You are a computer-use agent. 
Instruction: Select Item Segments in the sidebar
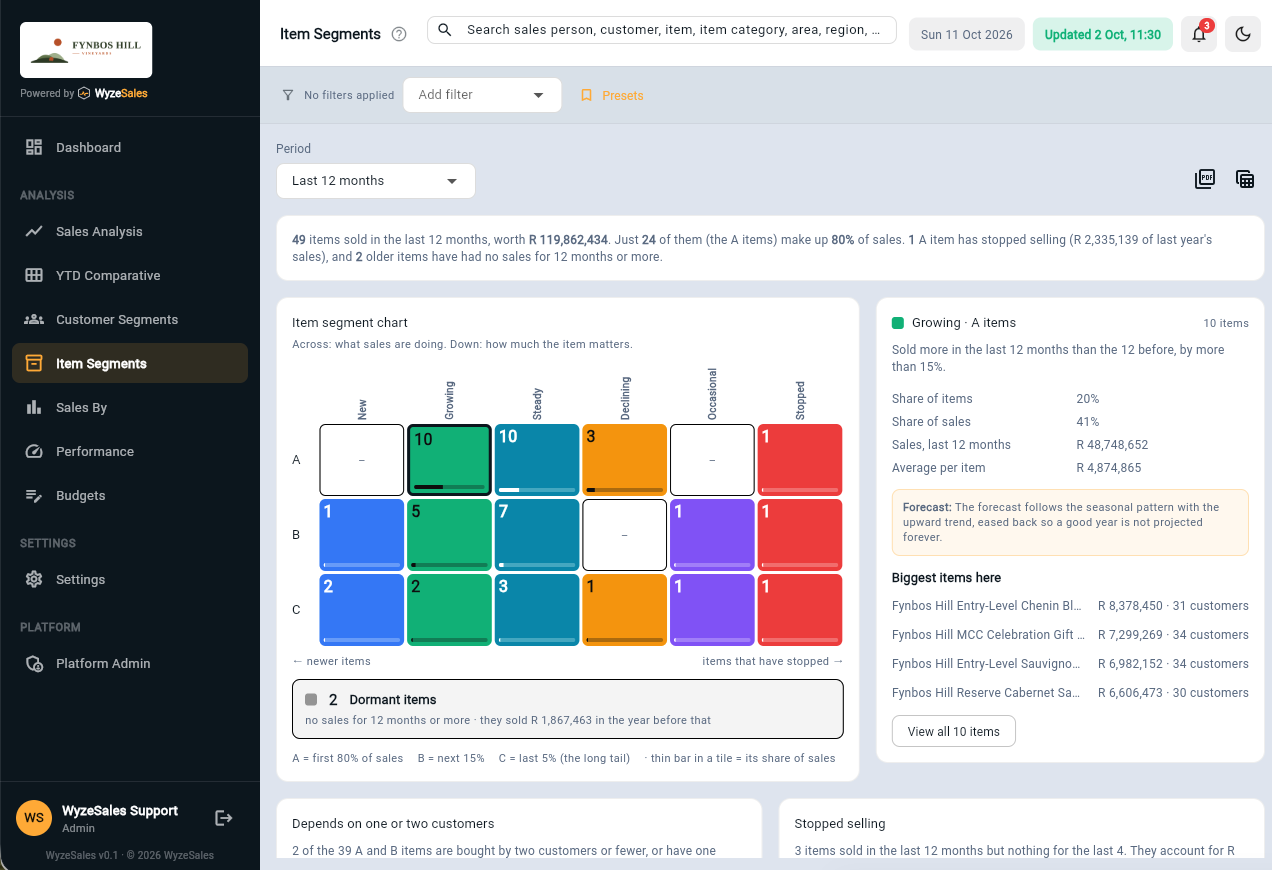(x=130, y=363)
